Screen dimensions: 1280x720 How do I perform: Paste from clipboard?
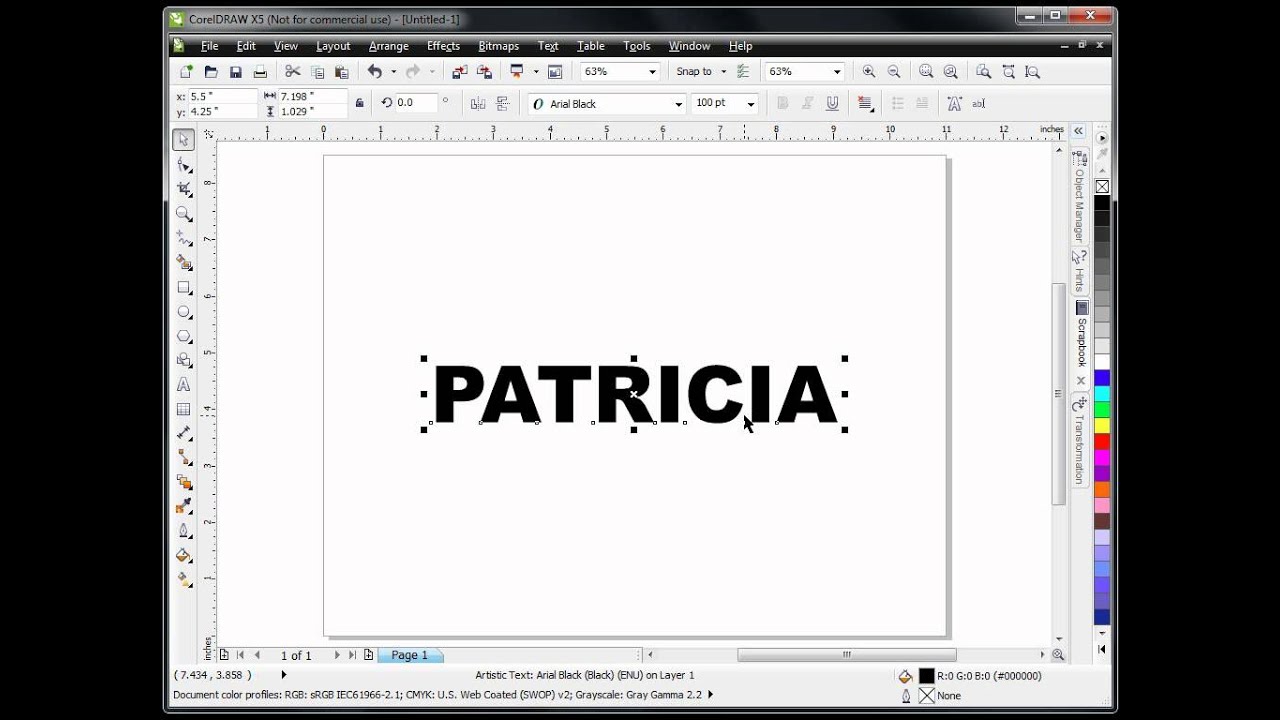pyautogui.click(x=341, y=72)
